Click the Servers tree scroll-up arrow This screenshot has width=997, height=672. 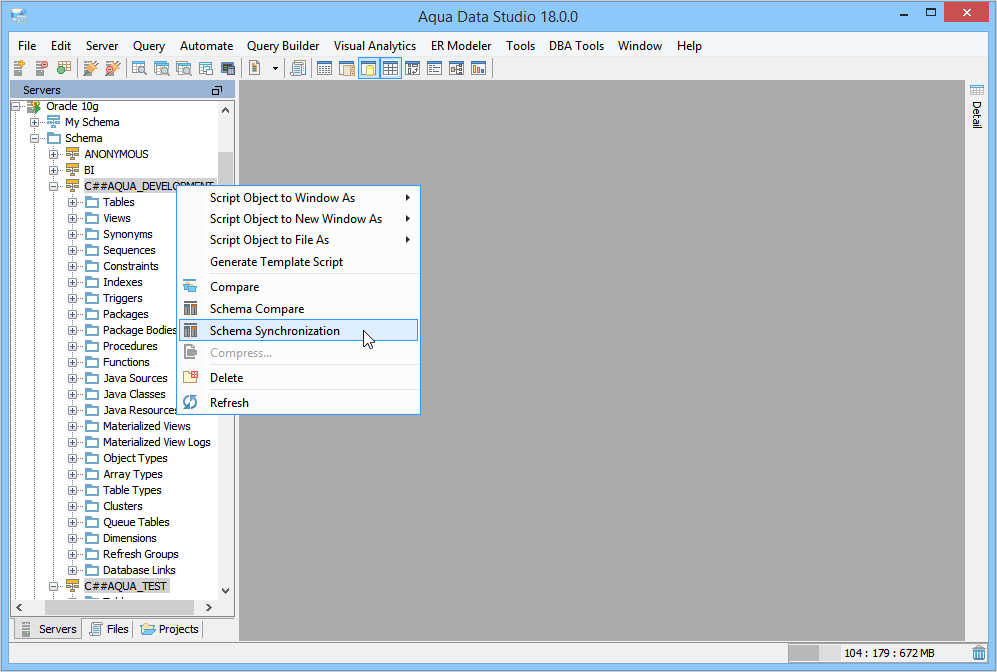click(225, 110)
